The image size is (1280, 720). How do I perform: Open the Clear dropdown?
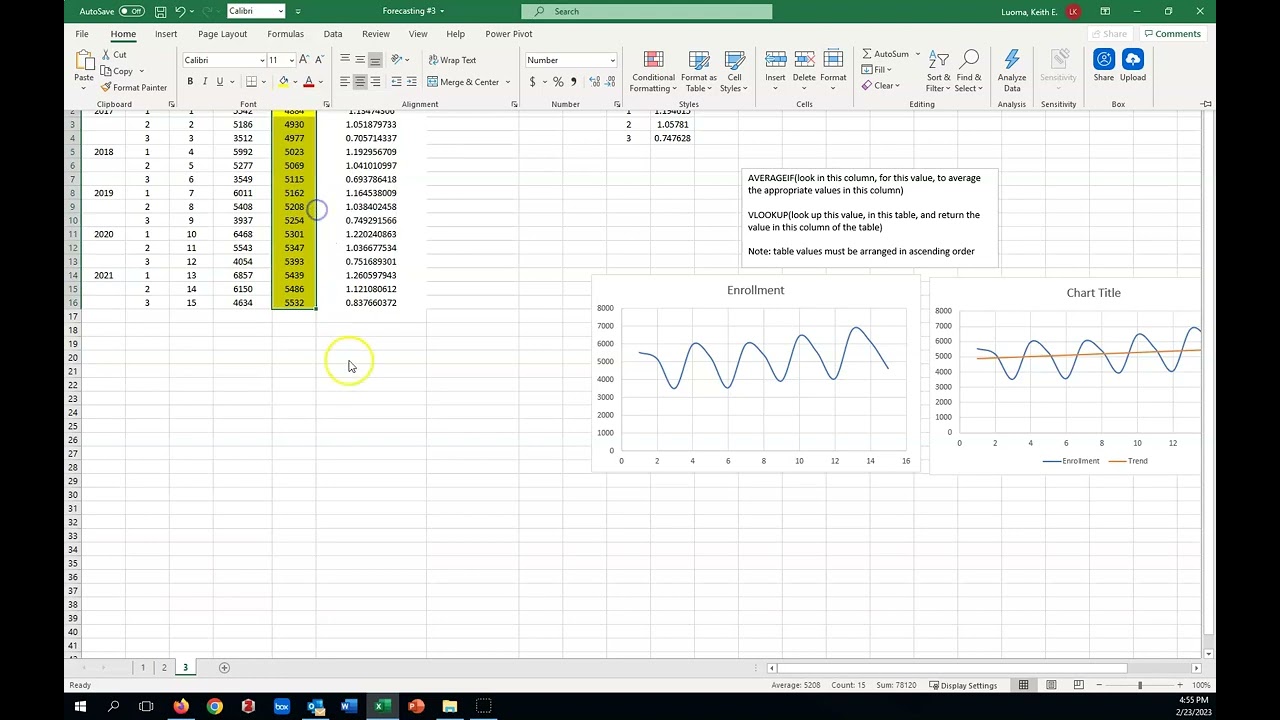click(x=880, y=85)
